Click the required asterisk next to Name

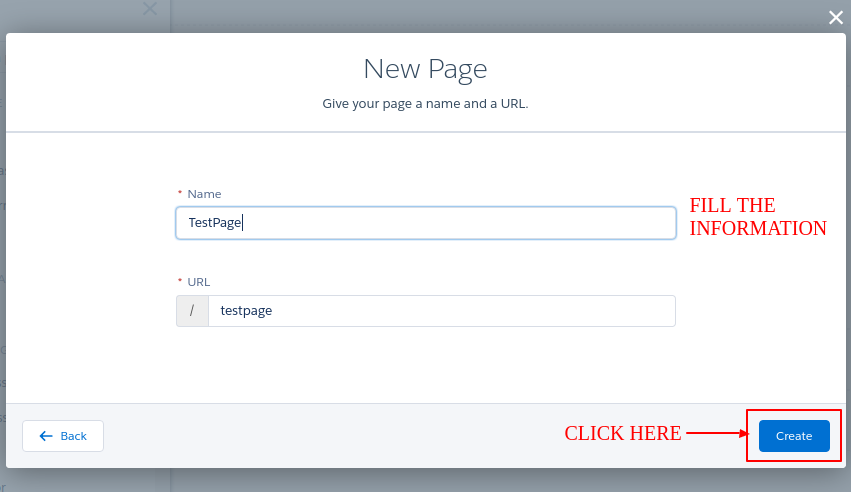point(180,193)
